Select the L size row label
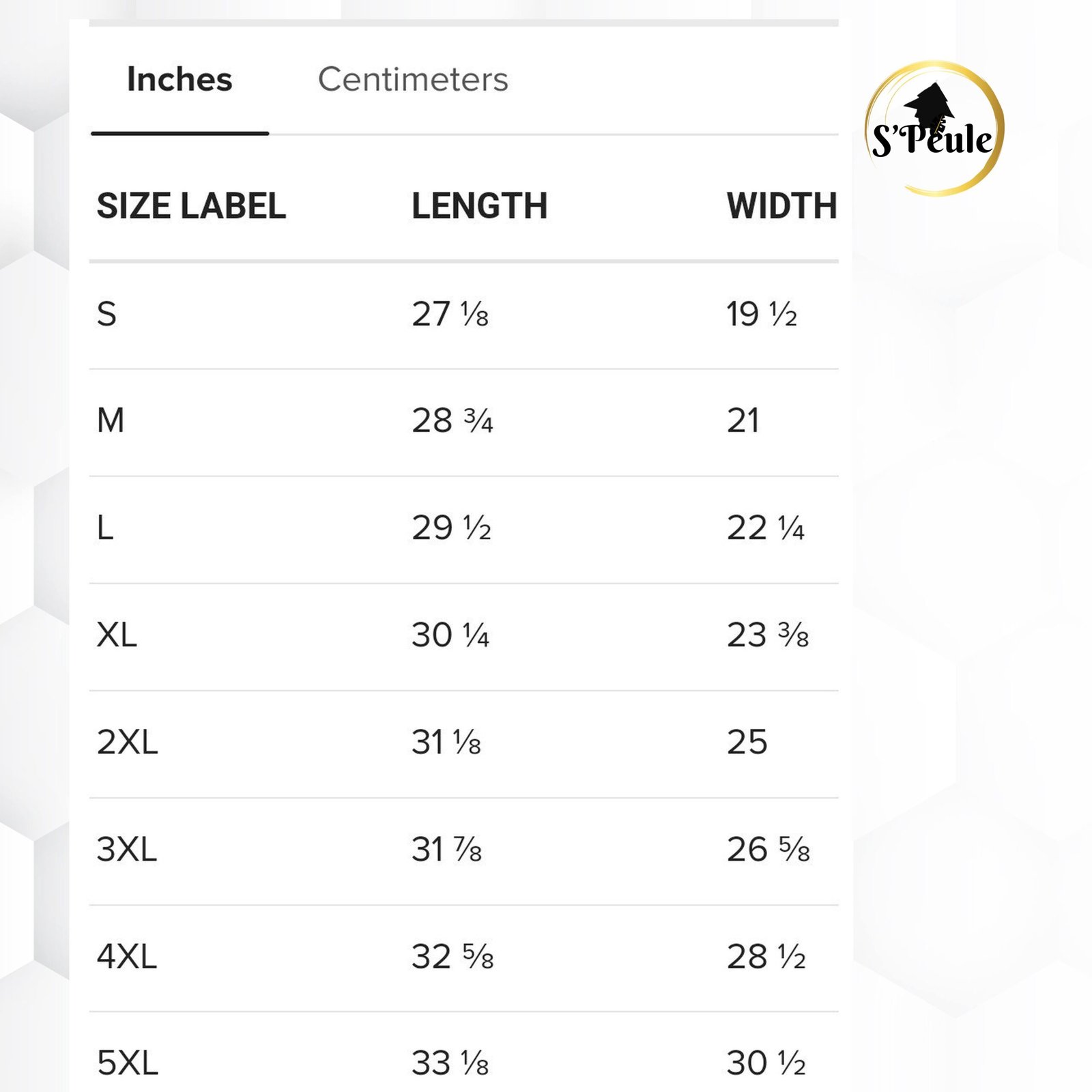Image resolution: width=1092 pixels, height=1092 pixels. (105, 528)
